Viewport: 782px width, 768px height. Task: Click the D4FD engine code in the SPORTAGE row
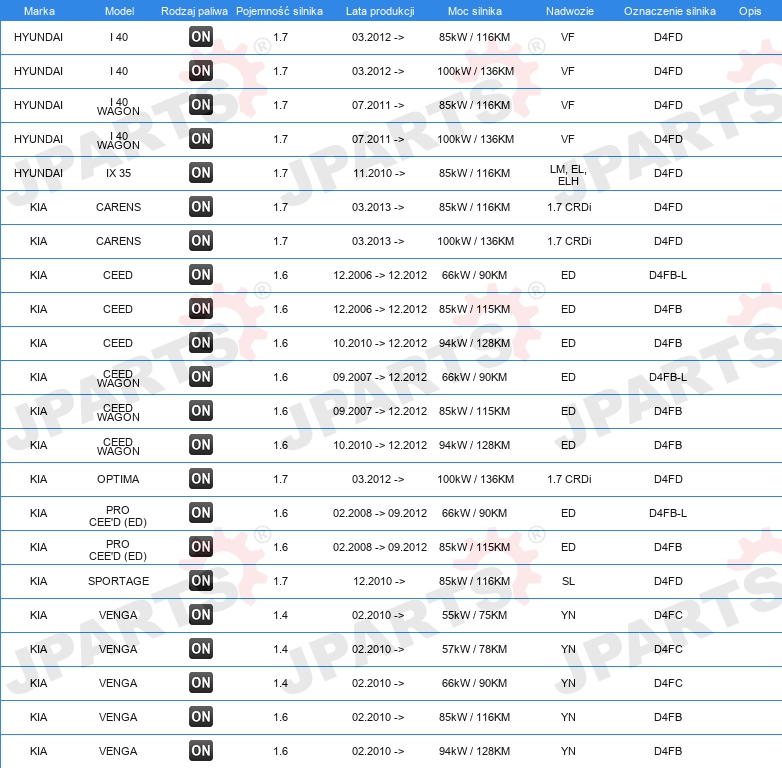coord(668,581)
